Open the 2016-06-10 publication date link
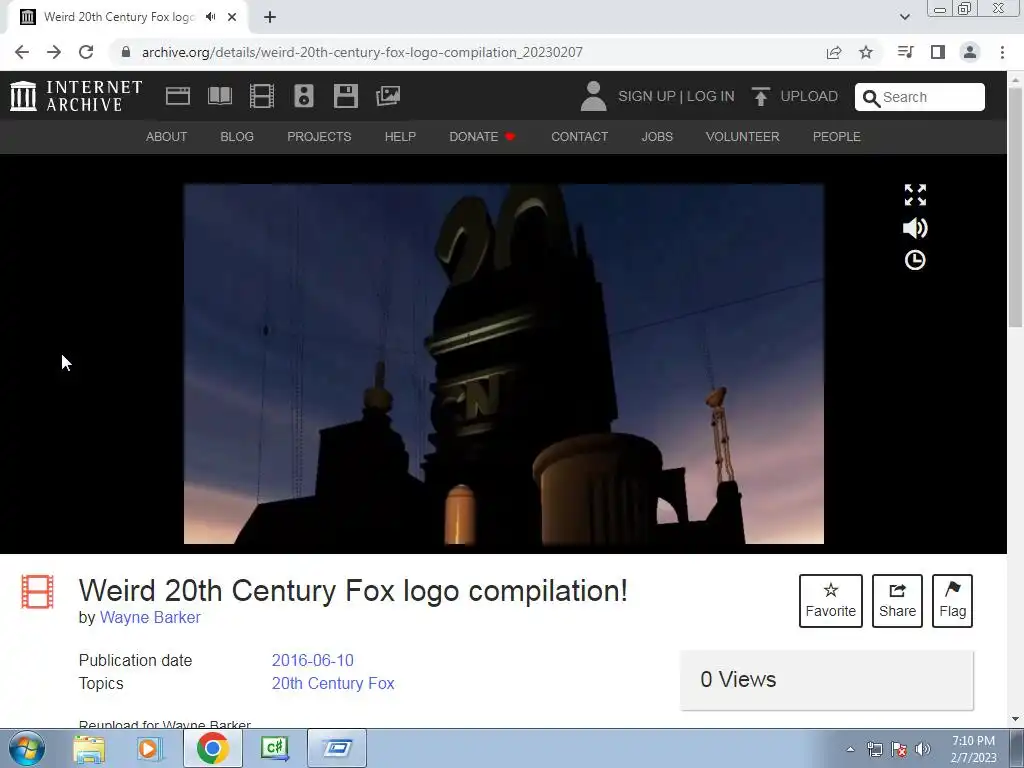 [x=313, y=660]
